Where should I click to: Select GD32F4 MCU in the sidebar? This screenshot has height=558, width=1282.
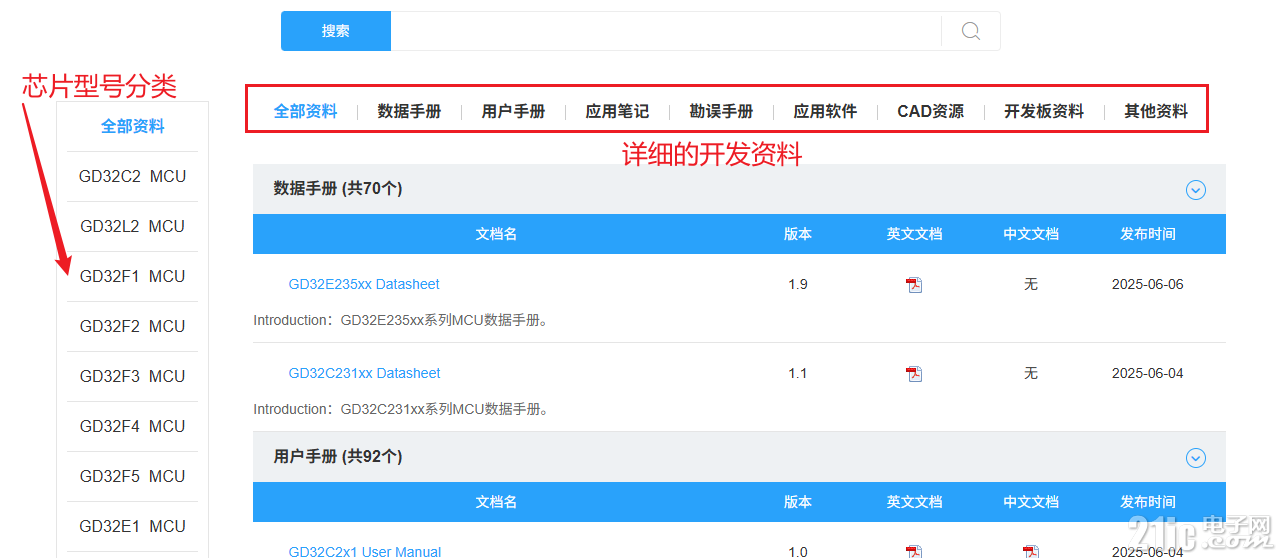133,427
